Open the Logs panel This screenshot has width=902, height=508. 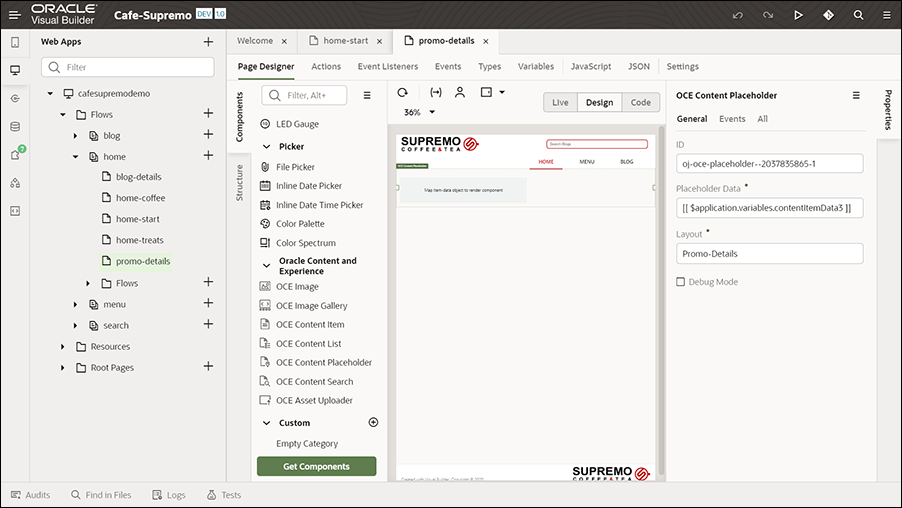[x=169, y=495]
